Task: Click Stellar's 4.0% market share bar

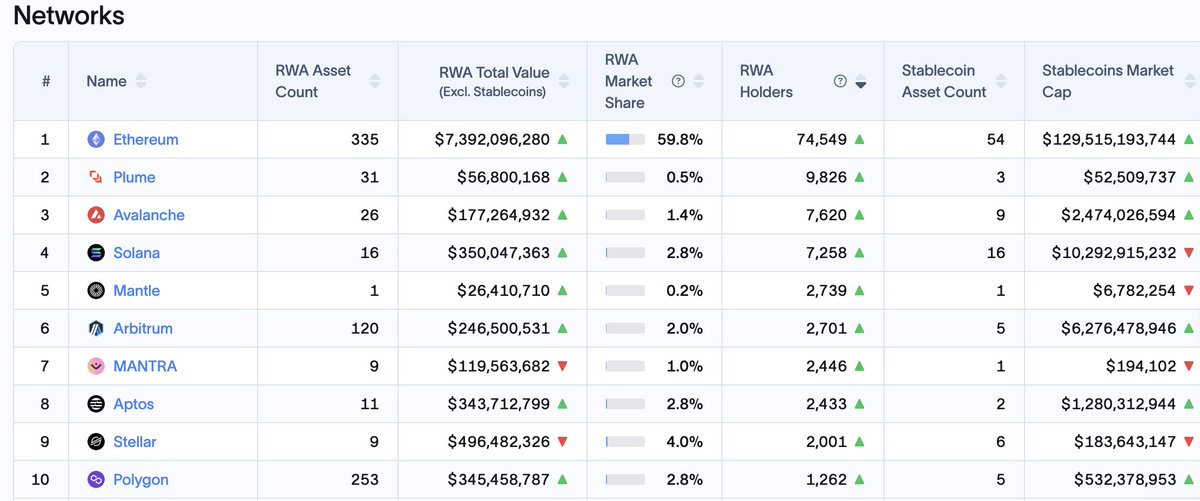Action: coord(625,442)
